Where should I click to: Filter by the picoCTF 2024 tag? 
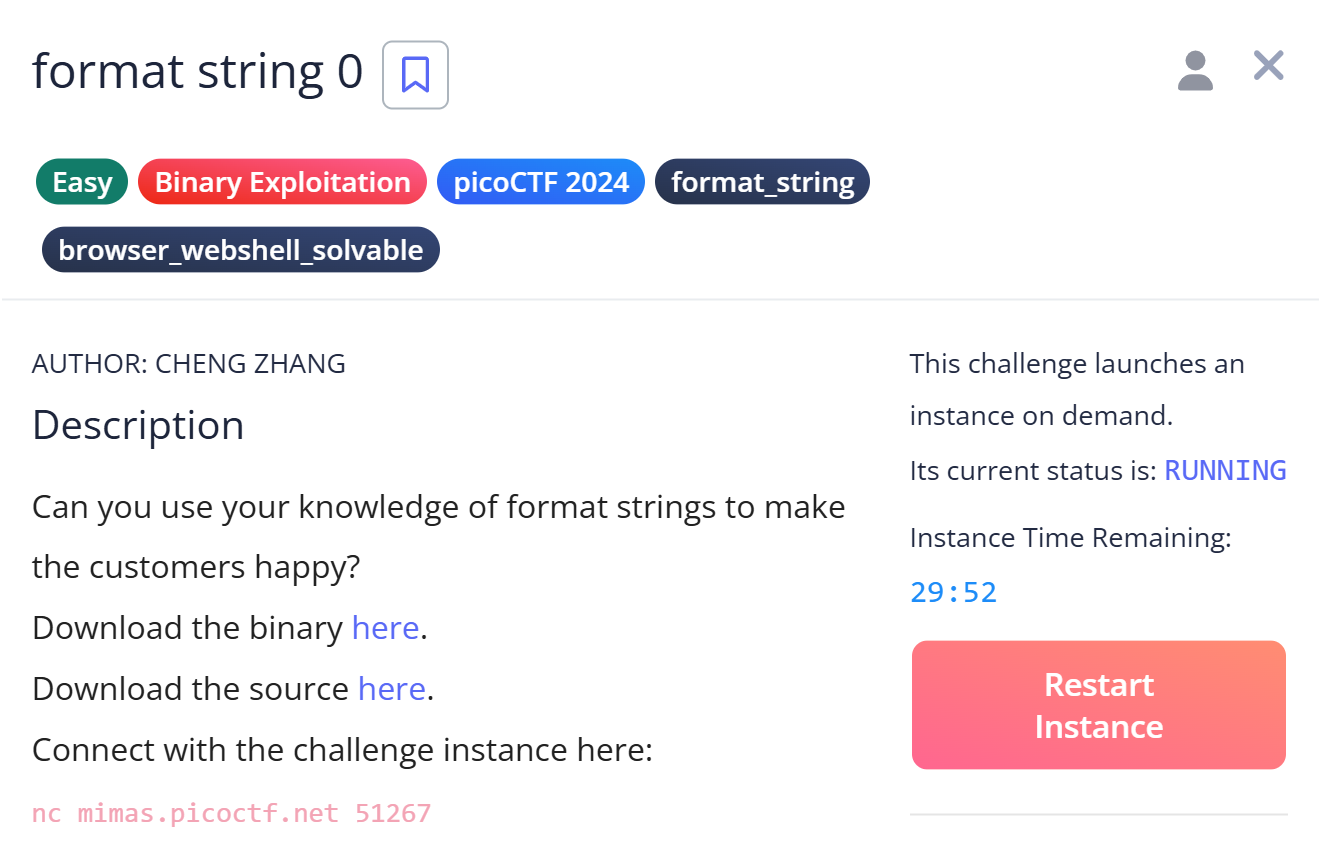(x=541, y=183)
